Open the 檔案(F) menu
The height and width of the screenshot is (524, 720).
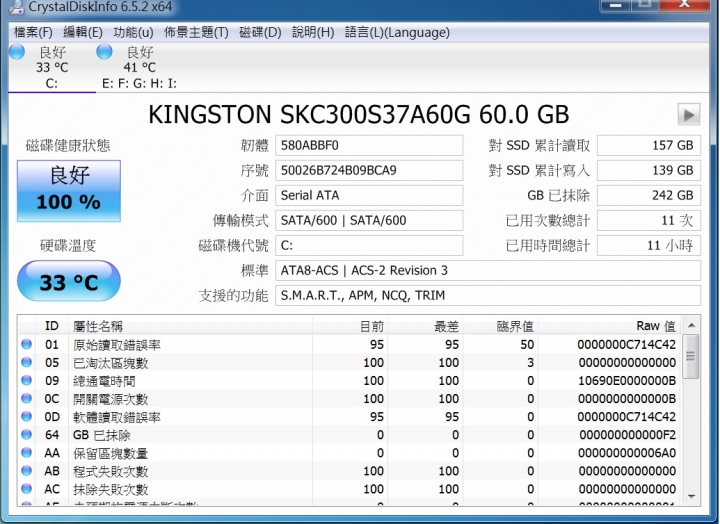click(33, 33)
